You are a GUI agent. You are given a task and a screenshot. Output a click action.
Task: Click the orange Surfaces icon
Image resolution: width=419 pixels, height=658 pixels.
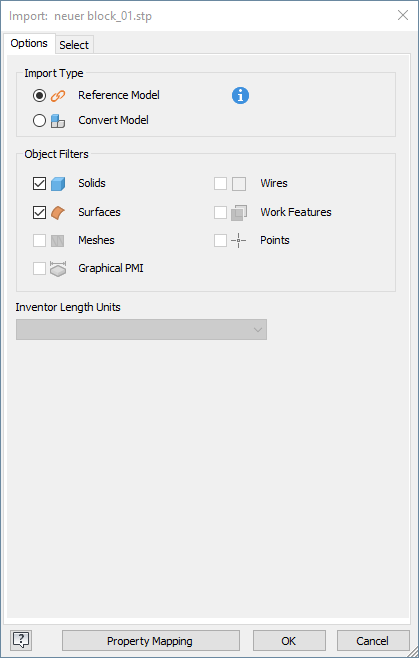(58, 213)
